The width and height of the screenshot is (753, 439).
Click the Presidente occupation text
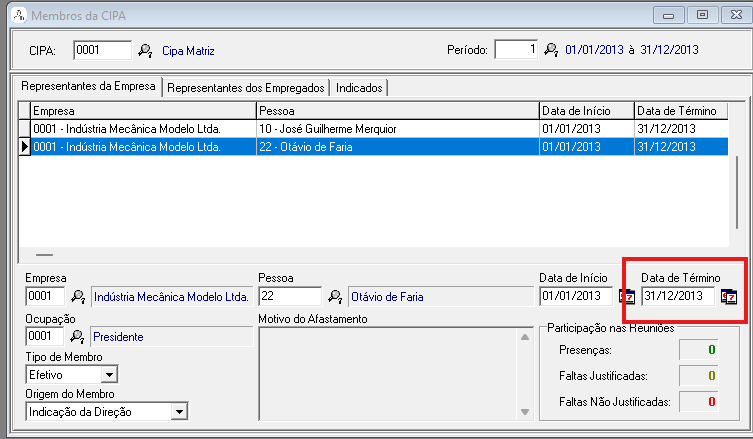coord(118,337)
